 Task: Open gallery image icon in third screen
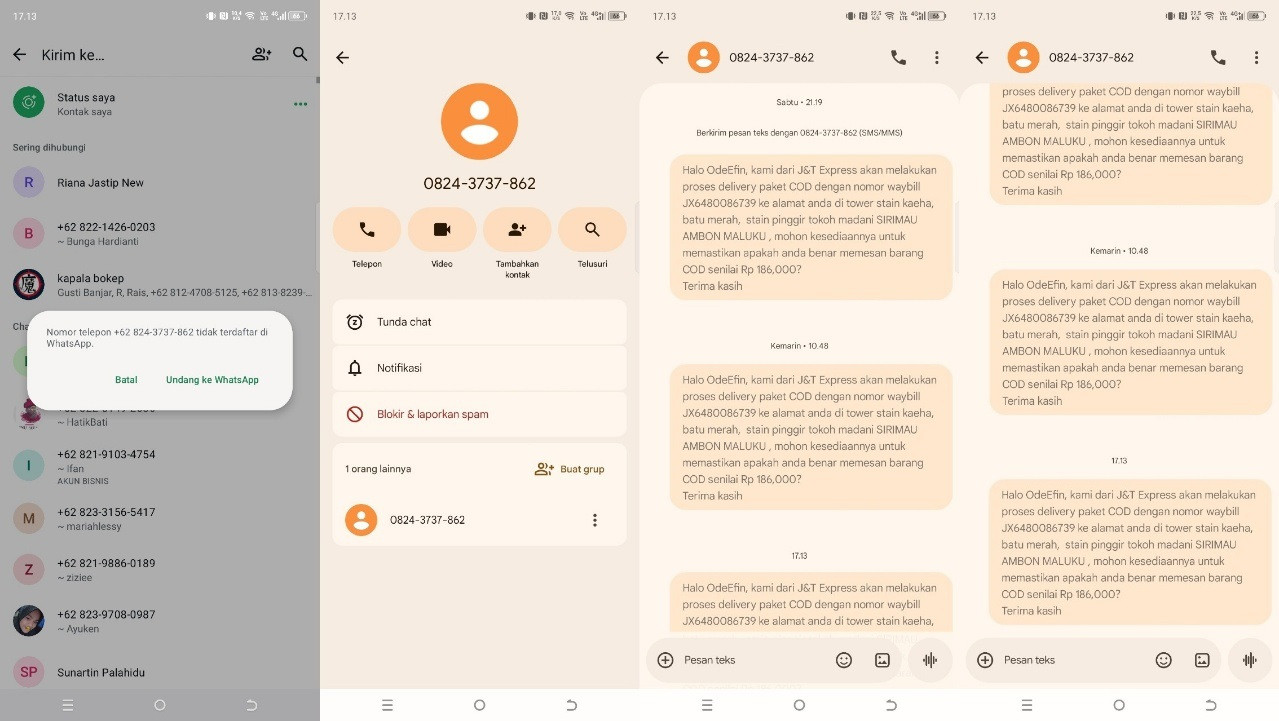(x=882, y=660)
